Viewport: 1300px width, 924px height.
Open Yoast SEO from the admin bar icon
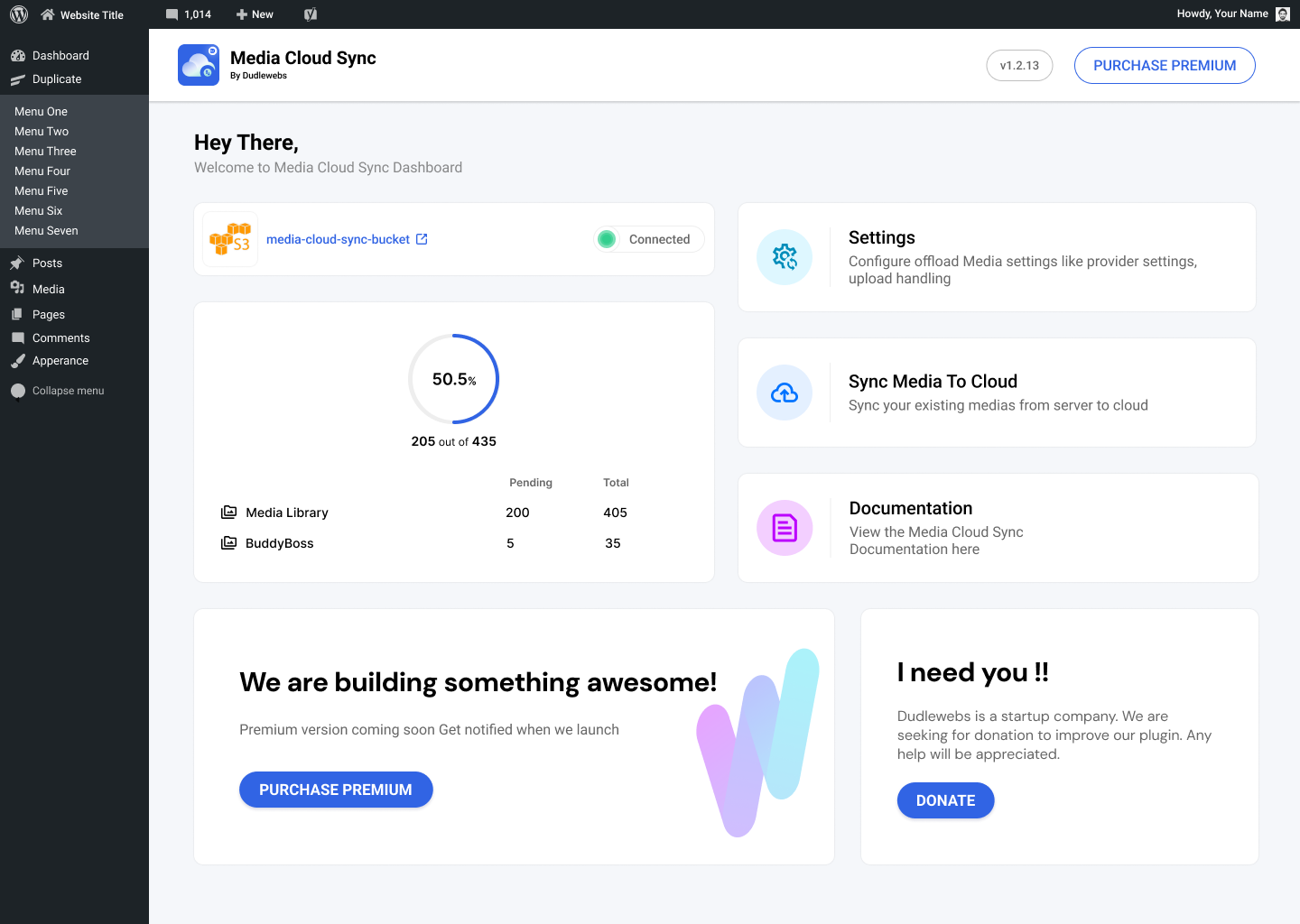point(311,14)
